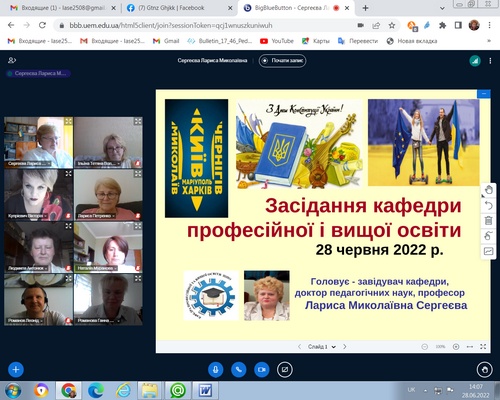
Task: Switch to the Gmail Входящие (1) tab
Action: (x=63, y=8)
